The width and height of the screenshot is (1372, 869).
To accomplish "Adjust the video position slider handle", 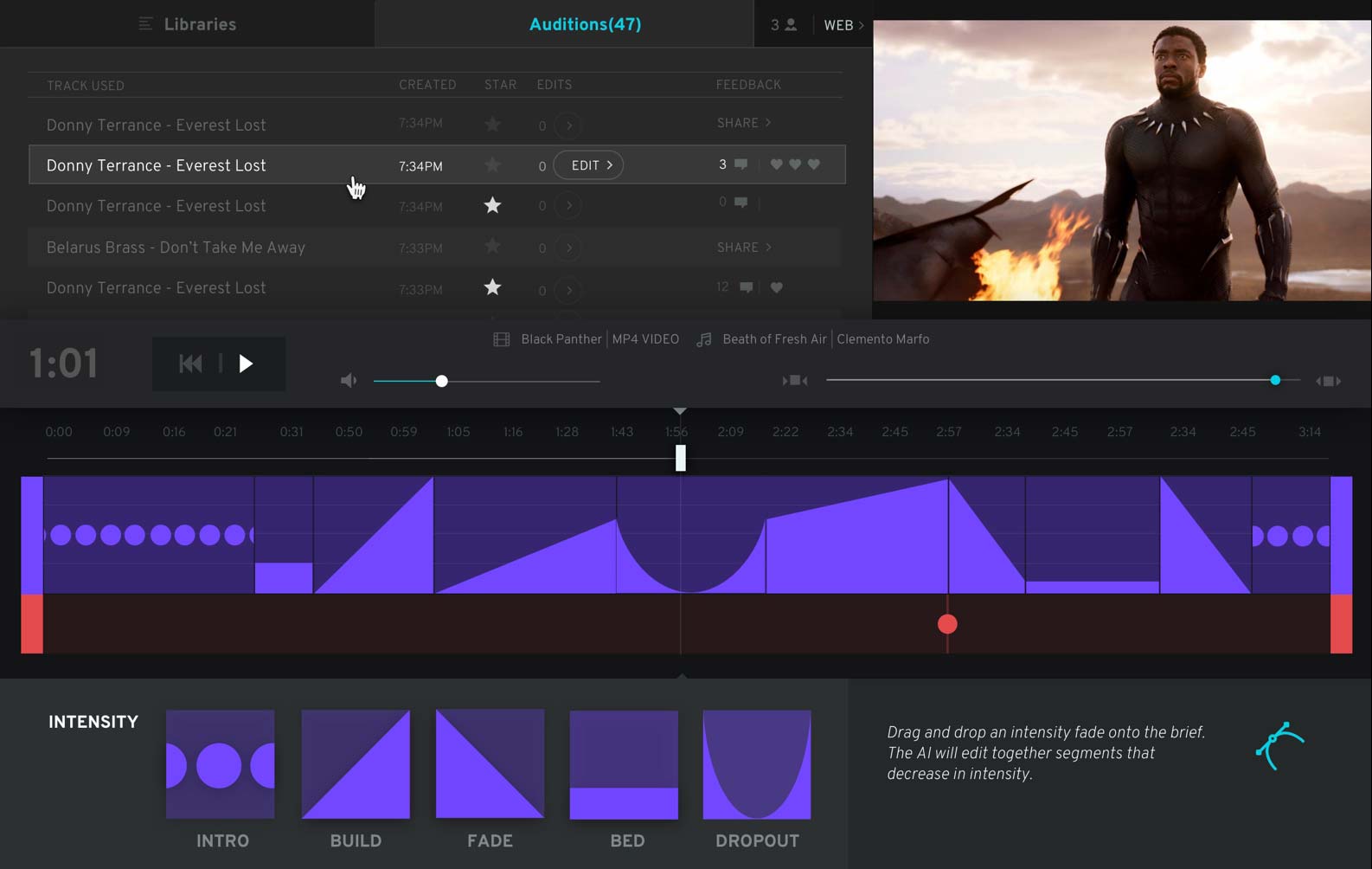I will pyautogui.click(x=1275, y=380).
